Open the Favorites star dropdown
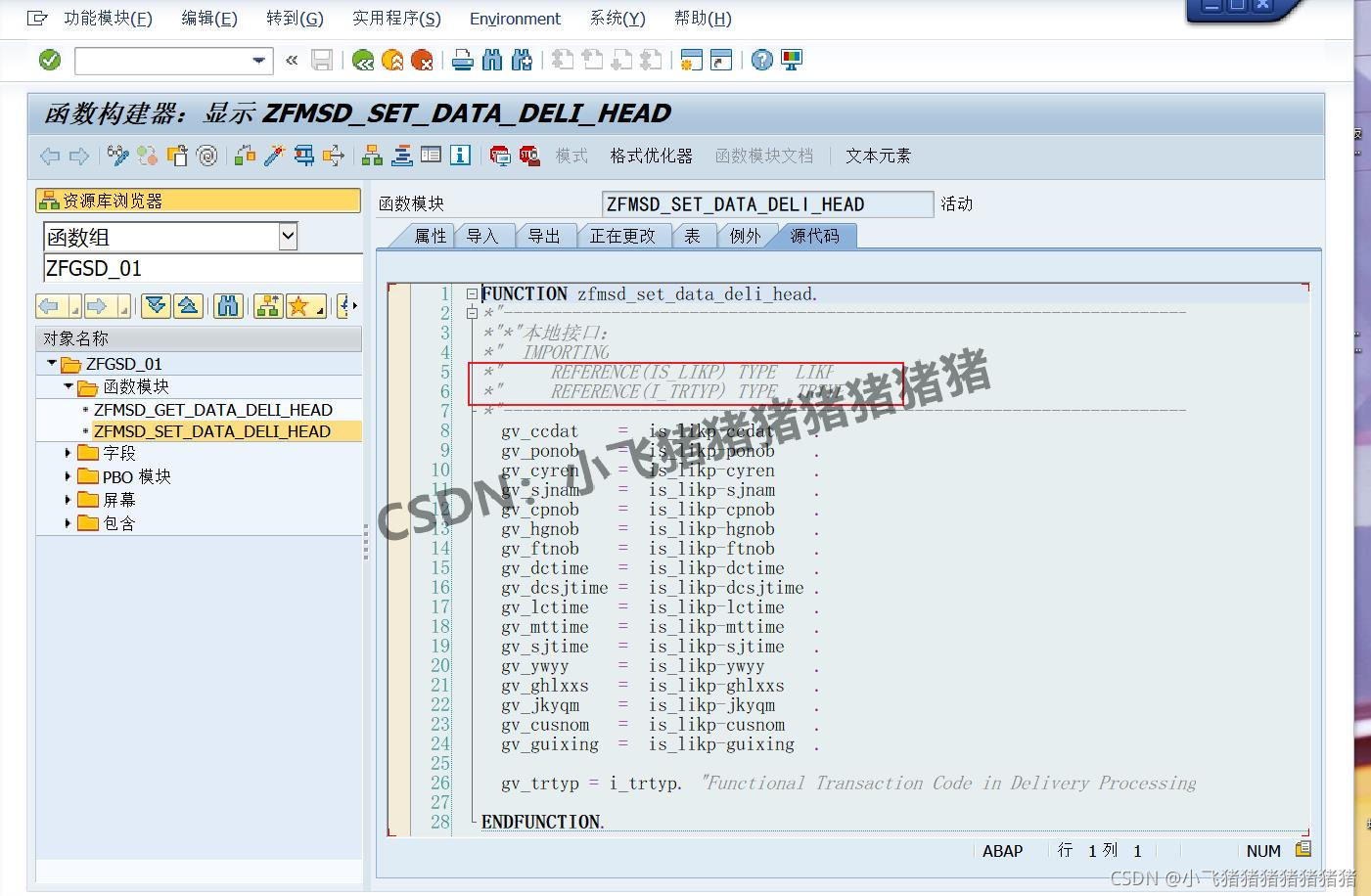 [x=304, y=306]
